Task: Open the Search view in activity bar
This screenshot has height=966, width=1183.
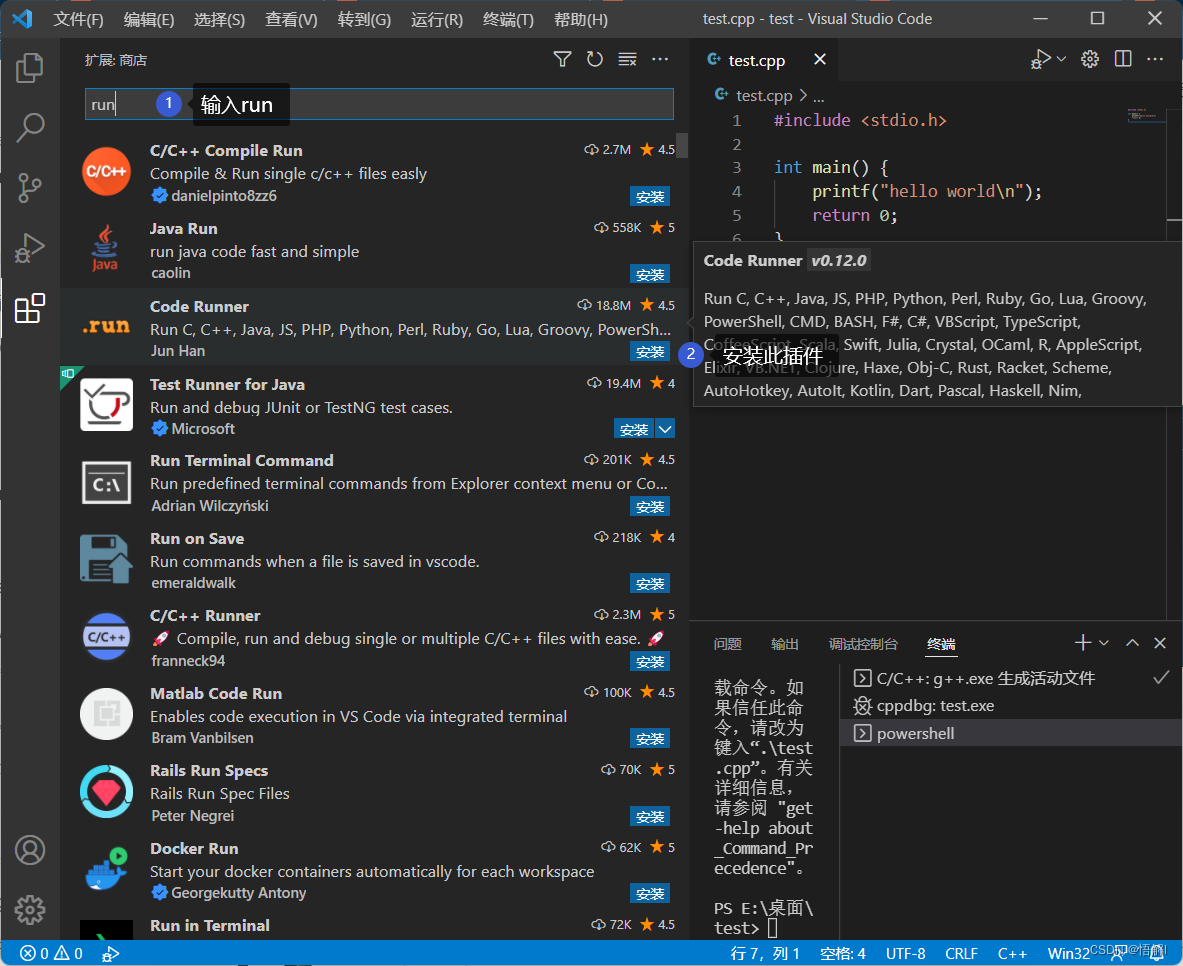Action: click(29, 128)
